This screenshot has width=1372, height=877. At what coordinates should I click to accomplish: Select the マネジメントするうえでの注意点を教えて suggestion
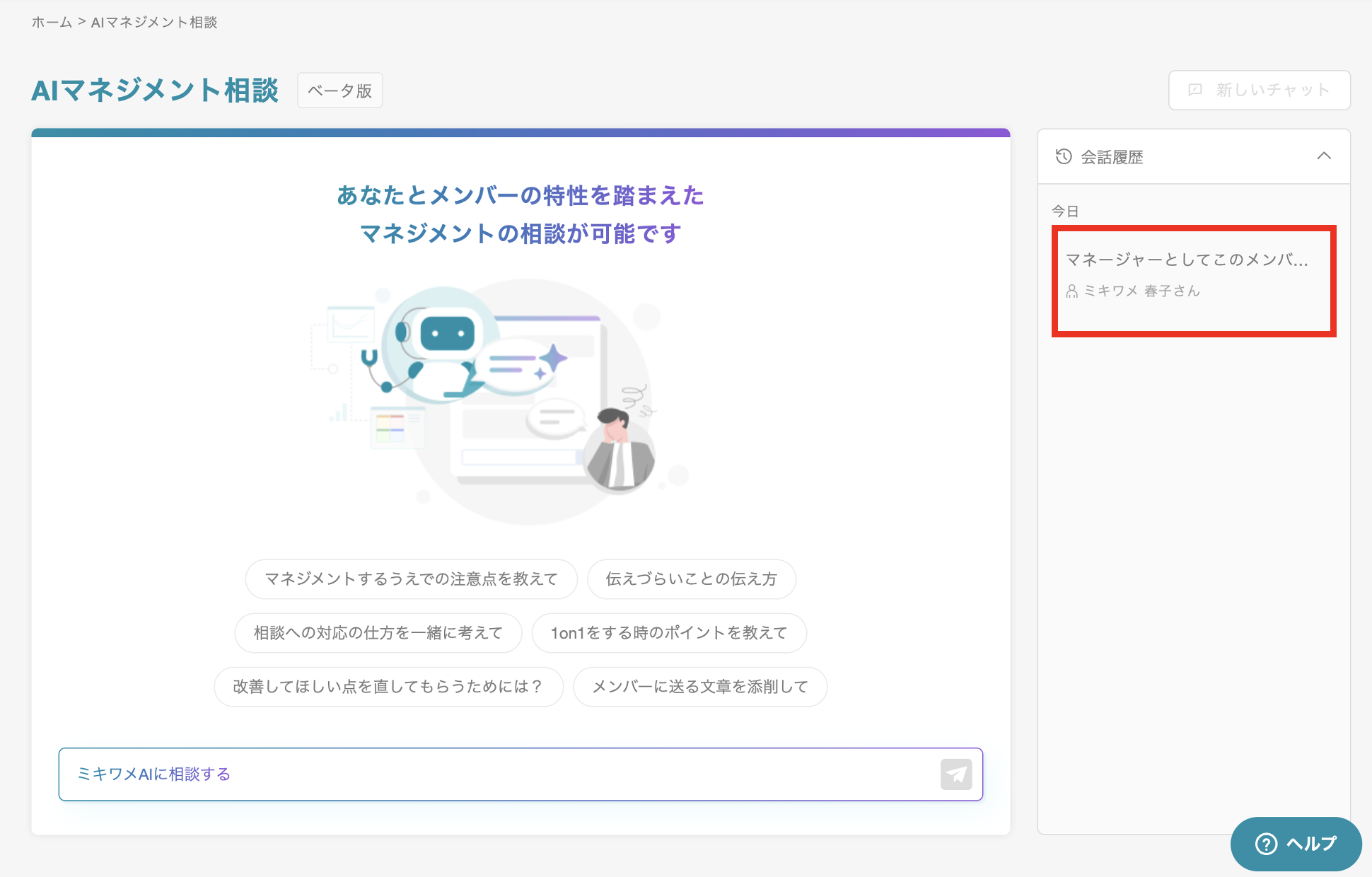click(x=411, y=579)
